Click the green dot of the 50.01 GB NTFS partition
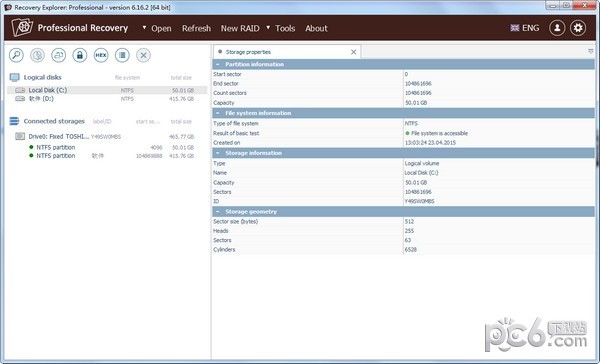Viewport: 600px width, 364px height. click(31, 147)
